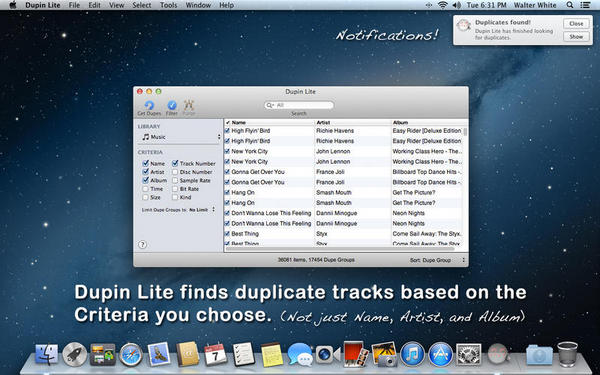Enable the Bit Rate criteria checkbox
Image resolution: width=600 pixels, height=375 pixels.
175,189
